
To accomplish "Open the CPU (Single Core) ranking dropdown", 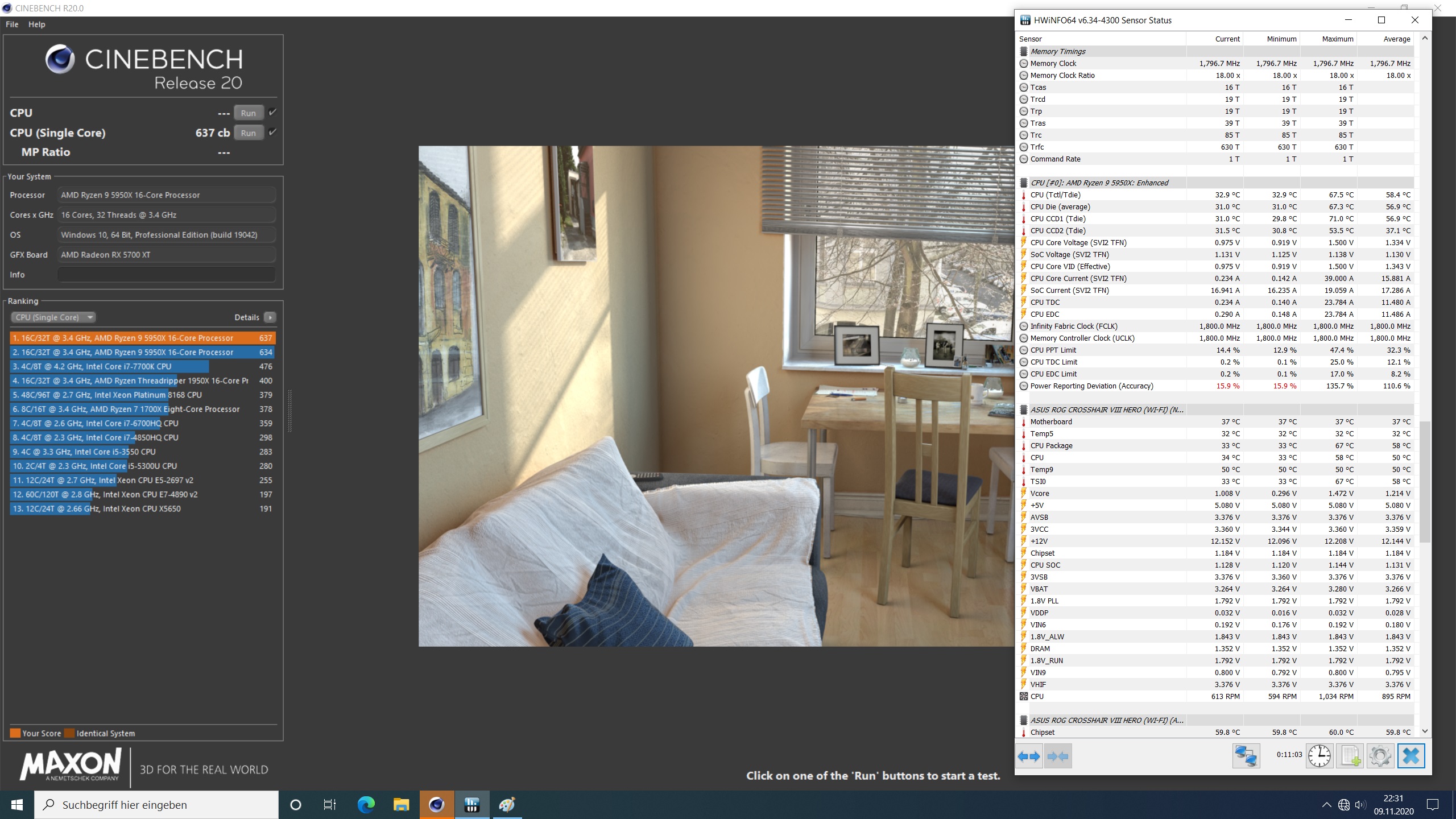I will (53, 317).
